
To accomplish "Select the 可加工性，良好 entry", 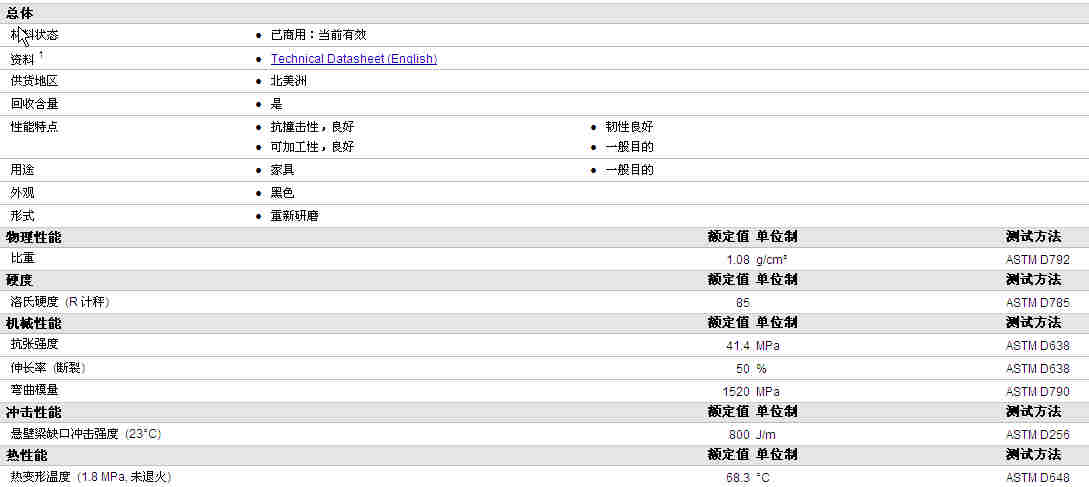I will [x=313, y=147].
